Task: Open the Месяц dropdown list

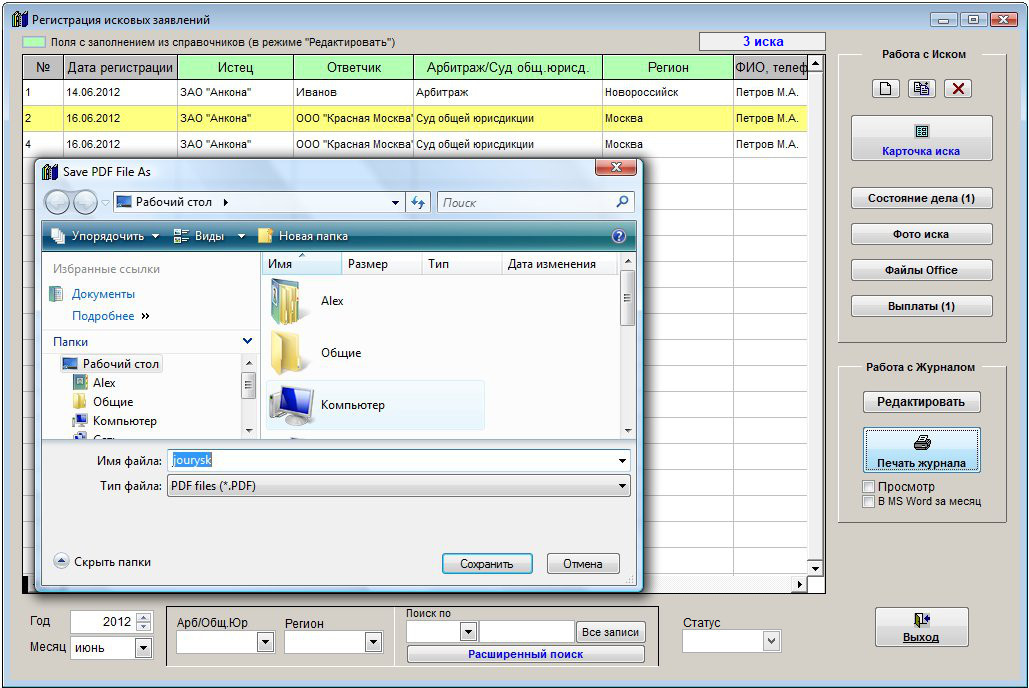Action: 143,648
